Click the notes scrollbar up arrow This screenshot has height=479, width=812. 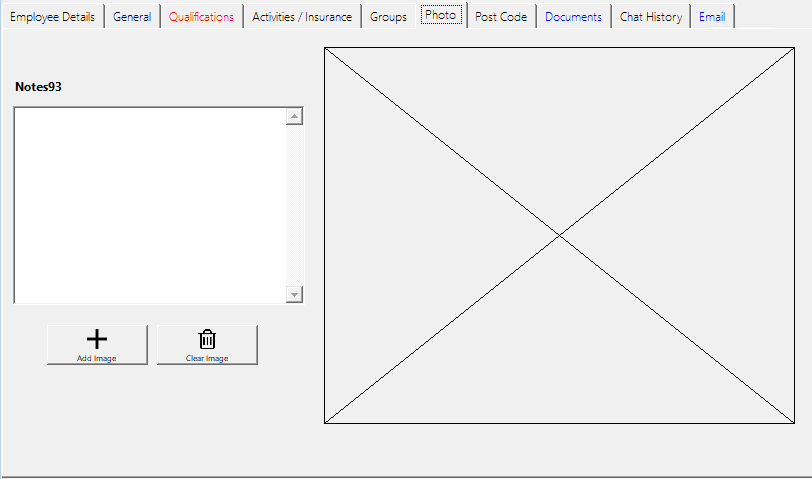tap(294, 117)
